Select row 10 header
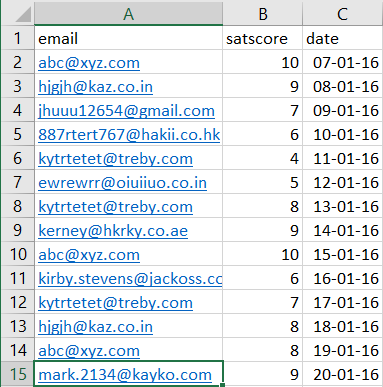 click(x=18, y=254)
